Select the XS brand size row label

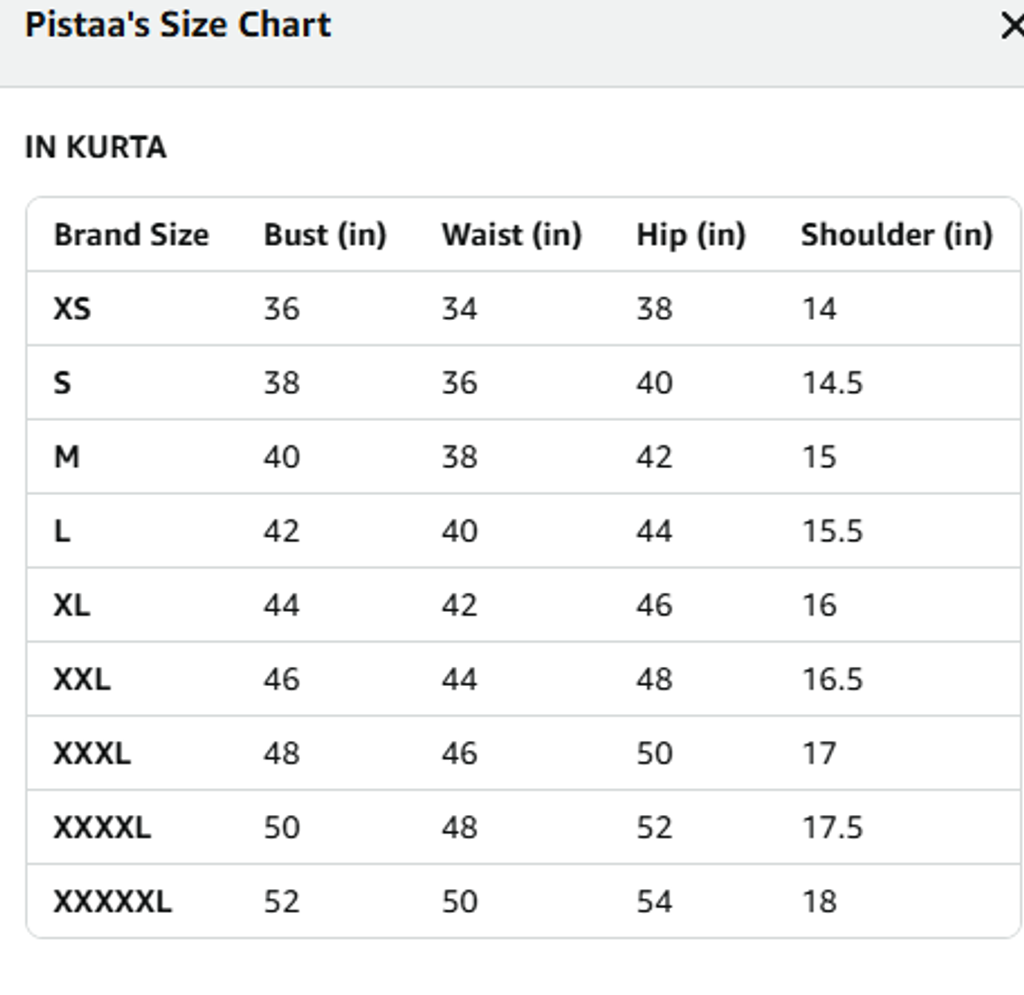click(x=72, y=309)
